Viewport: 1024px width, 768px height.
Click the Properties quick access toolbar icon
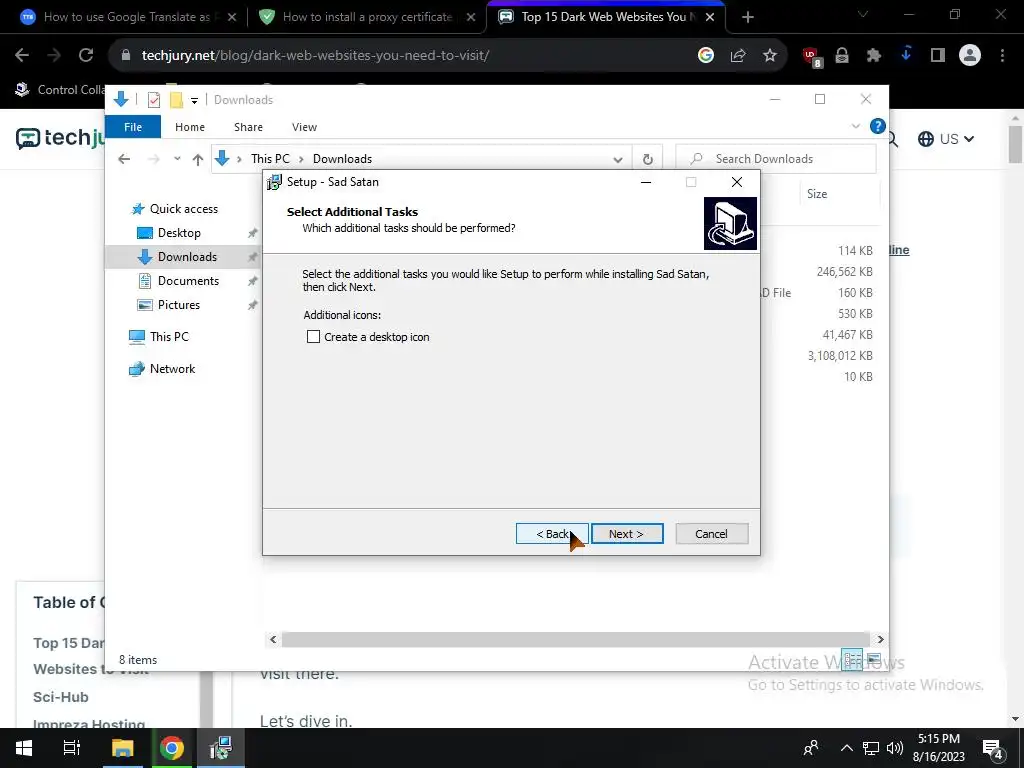[x=154, y=100]
